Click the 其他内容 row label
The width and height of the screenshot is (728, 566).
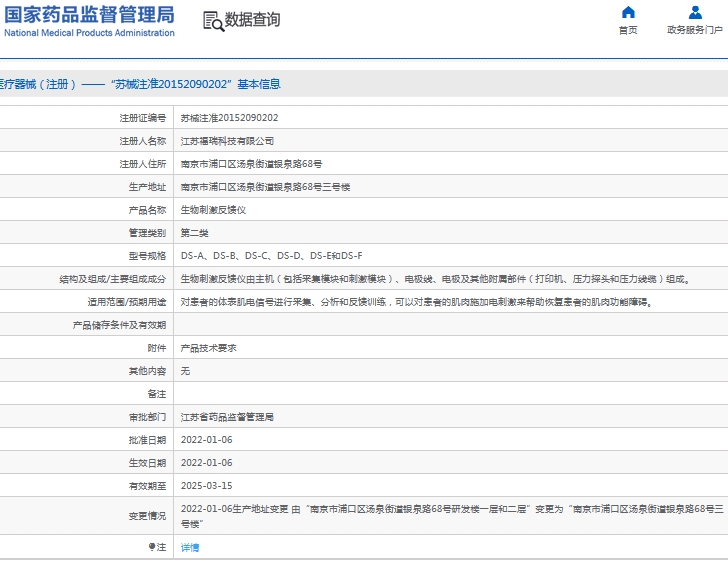[147, 371]
